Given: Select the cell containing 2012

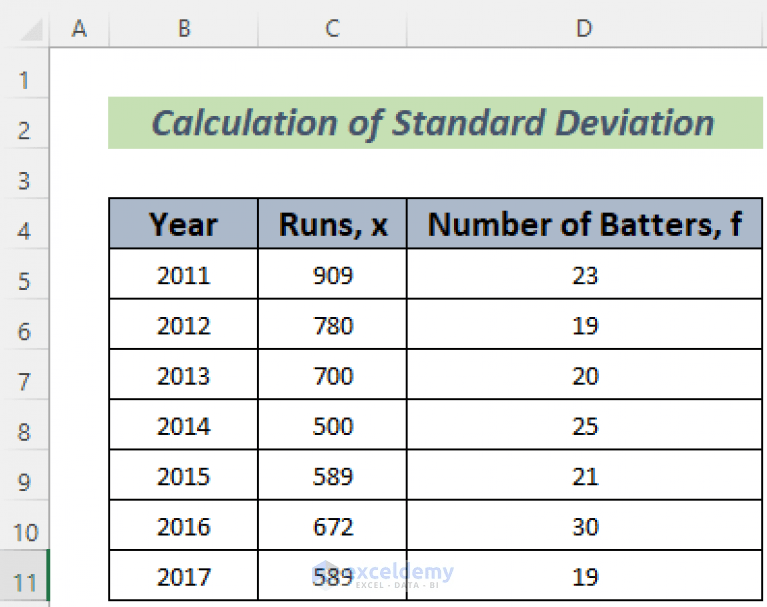Looking at the screenshot, I should point(183,325).
